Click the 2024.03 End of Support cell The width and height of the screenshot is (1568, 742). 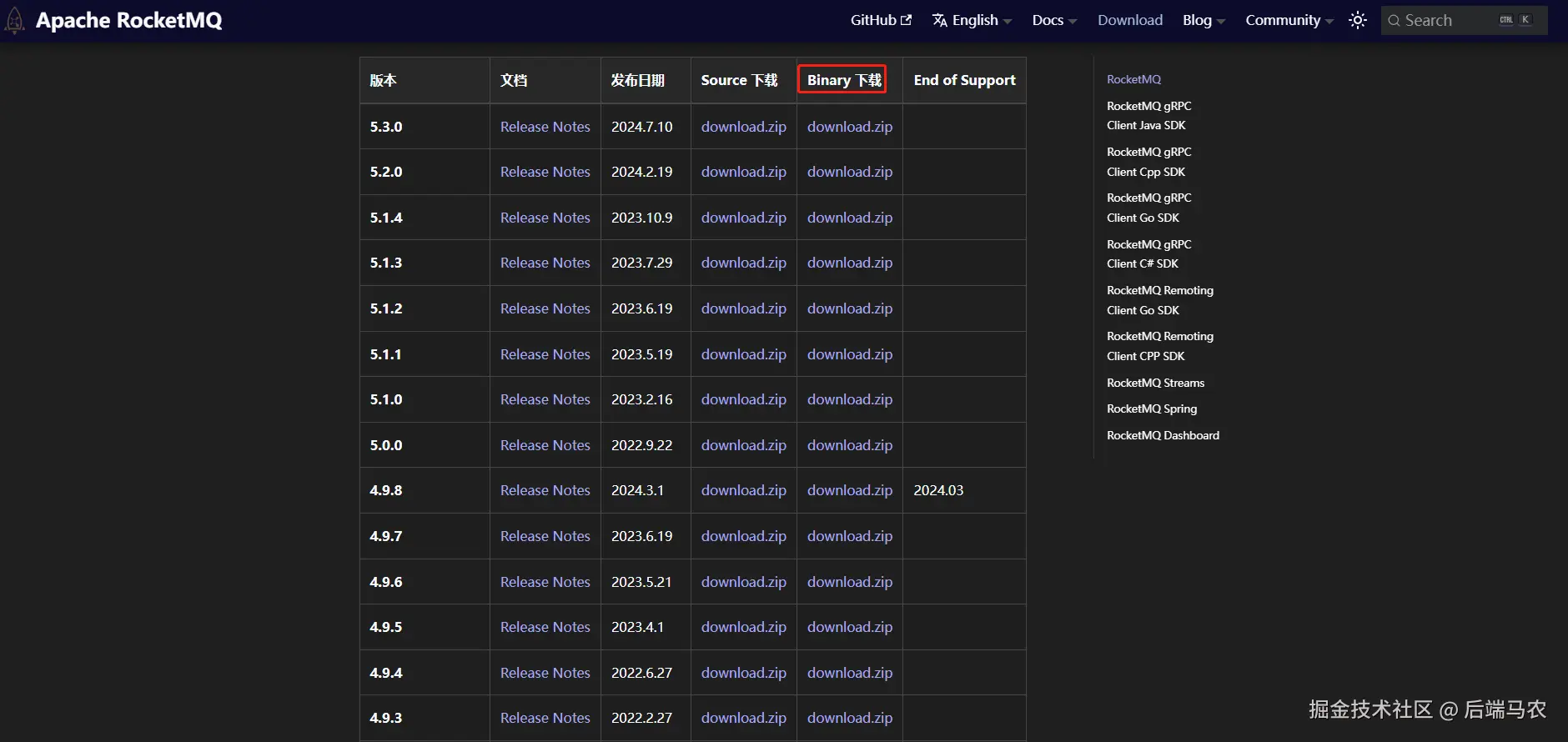964,490
